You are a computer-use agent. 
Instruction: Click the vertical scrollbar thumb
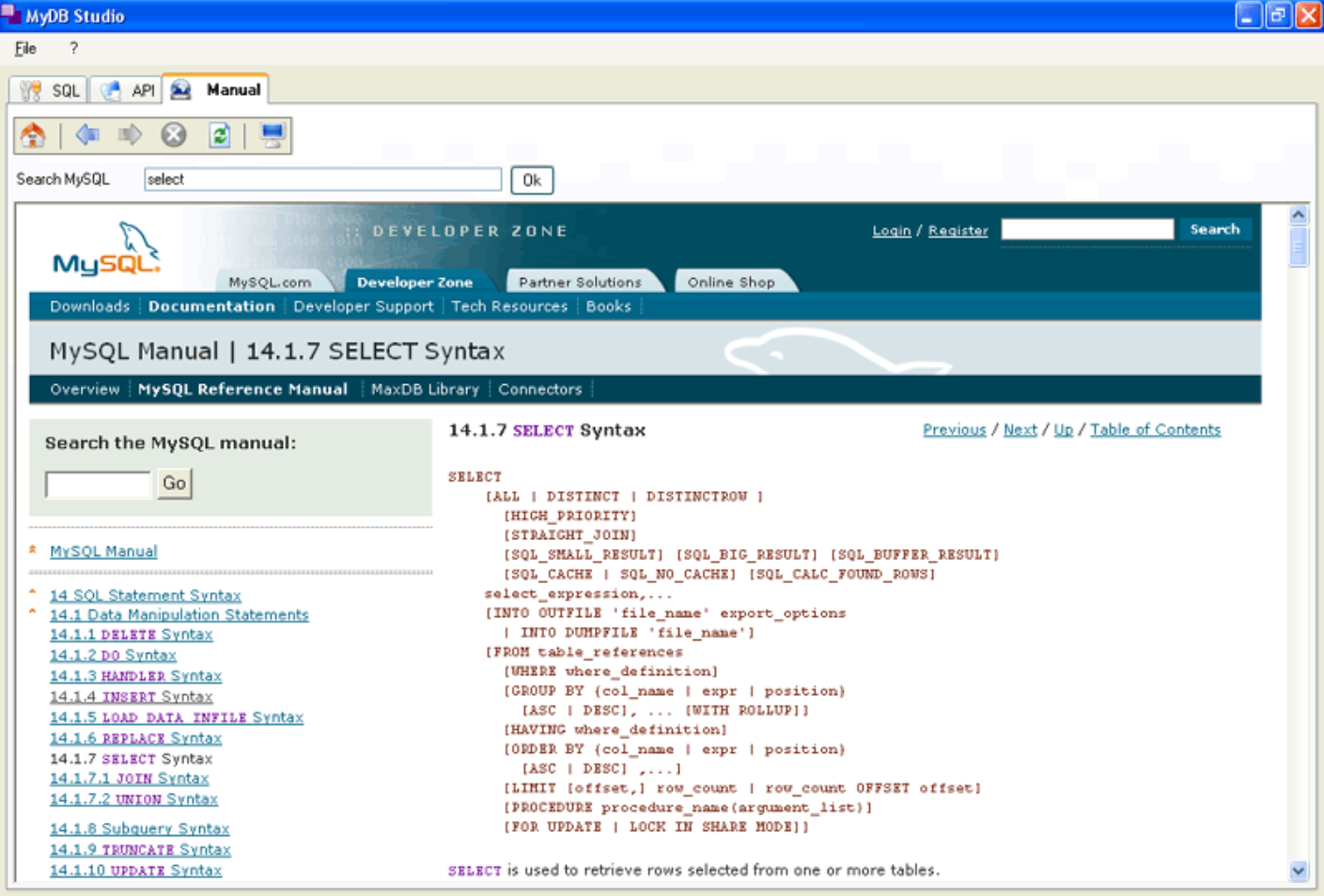tap(1299, 248)
